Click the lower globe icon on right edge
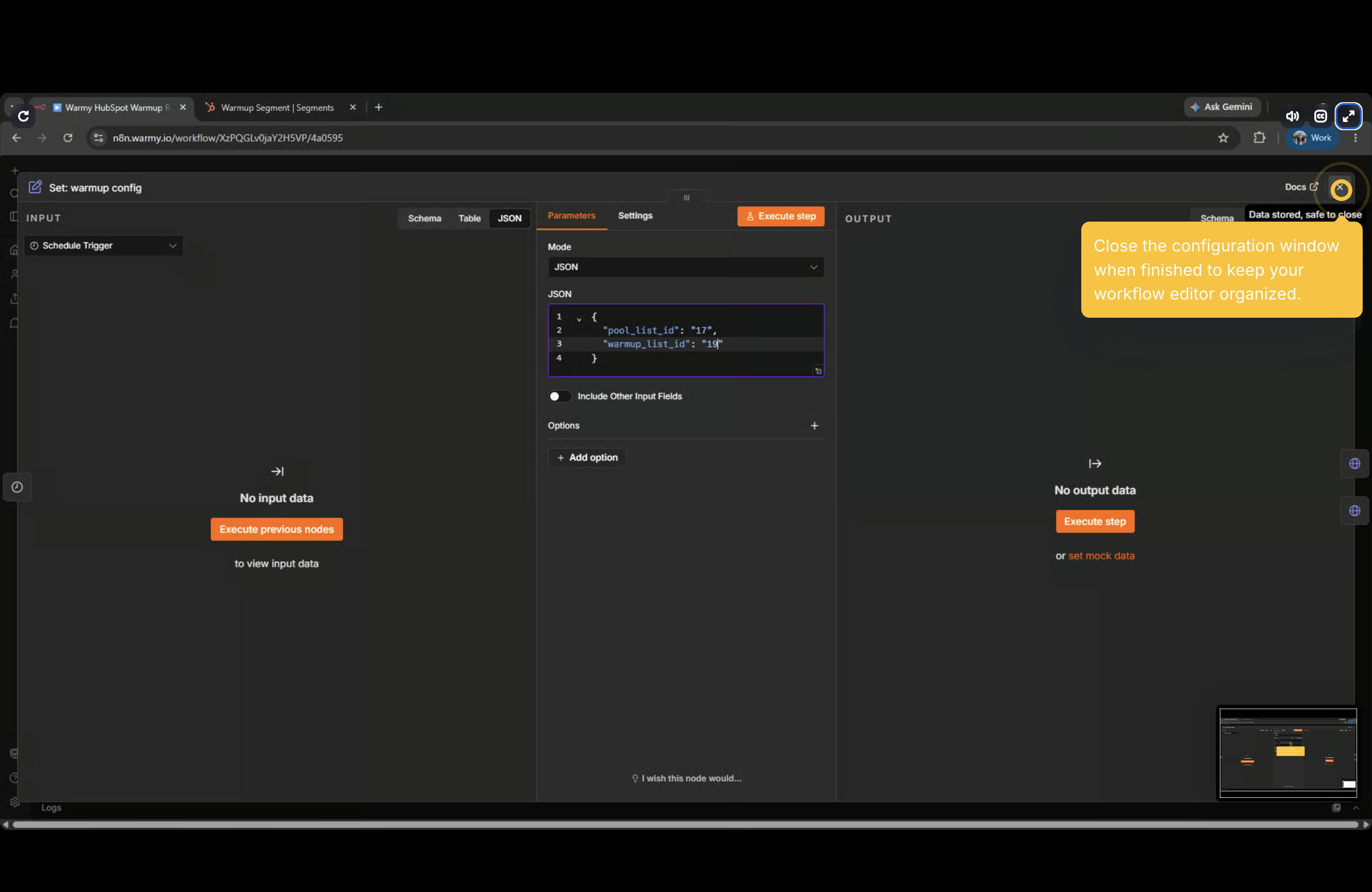 (1355, 511)
